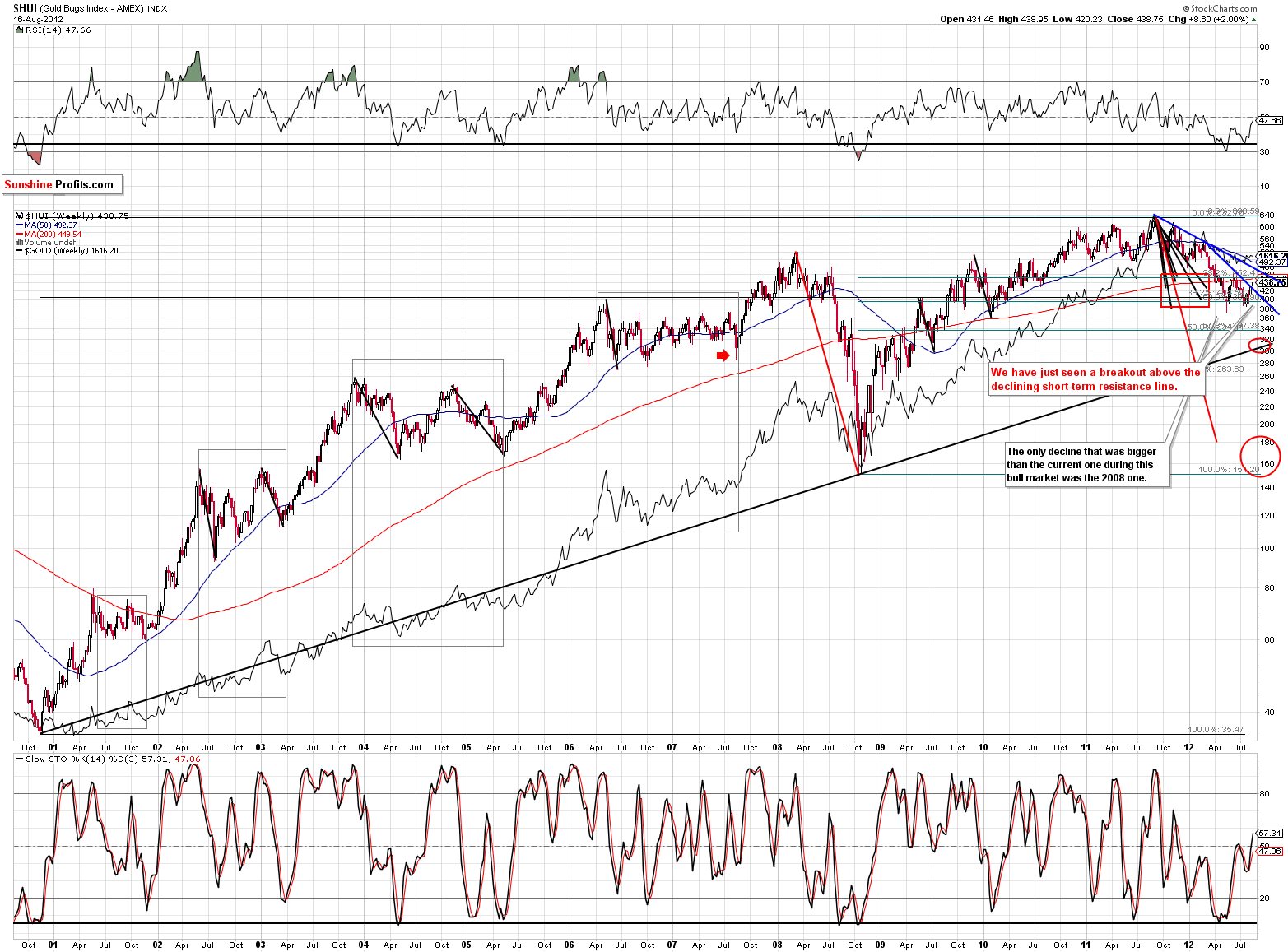Click the '140' label on price axis

(x=1267, y=487)
